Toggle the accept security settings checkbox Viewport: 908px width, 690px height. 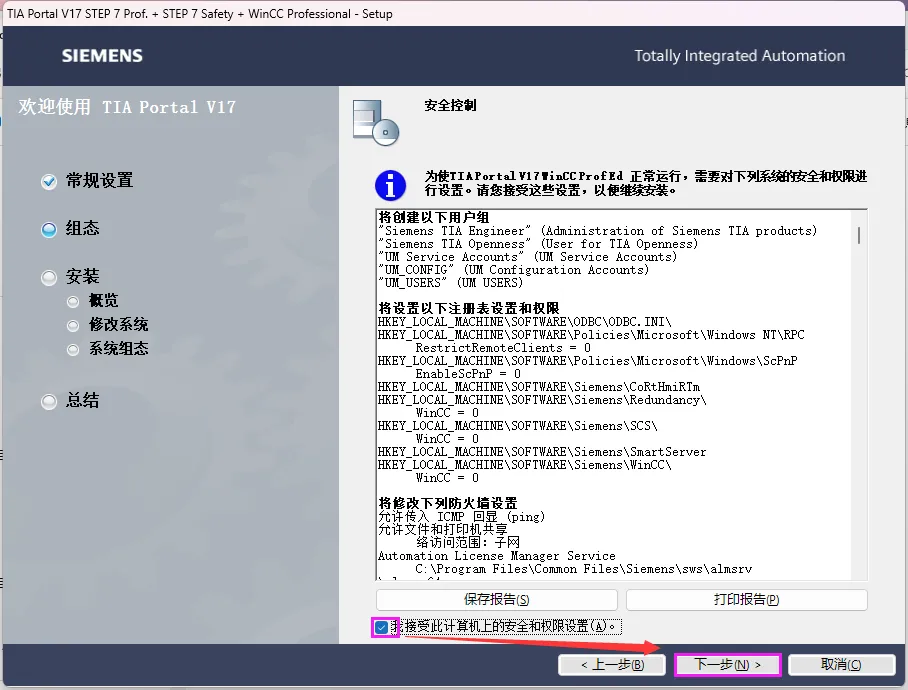click(x=382, y=627)
